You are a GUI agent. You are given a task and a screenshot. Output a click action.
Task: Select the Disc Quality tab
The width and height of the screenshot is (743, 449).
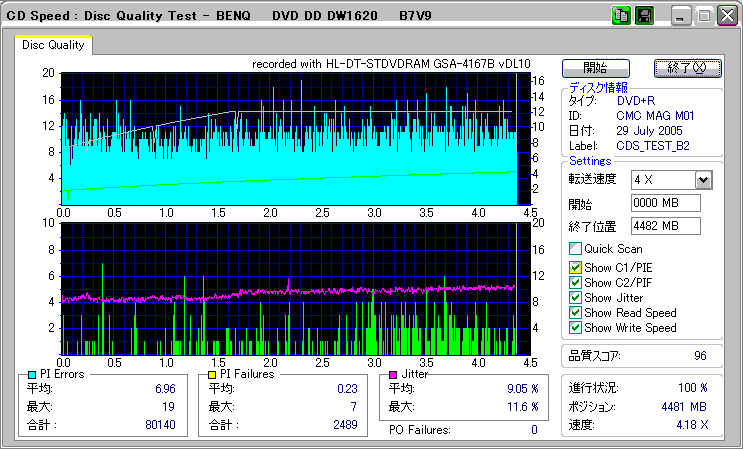point(54,45)
